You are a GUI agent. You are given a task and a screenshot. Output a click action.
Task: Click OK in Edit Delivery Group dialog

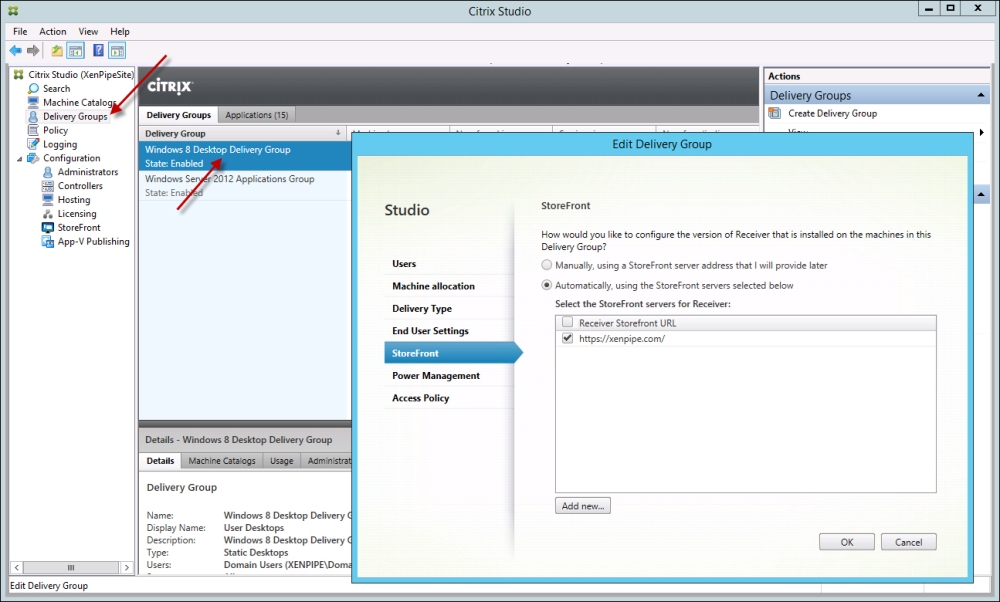pyautogui.click(x=847, y=542)
